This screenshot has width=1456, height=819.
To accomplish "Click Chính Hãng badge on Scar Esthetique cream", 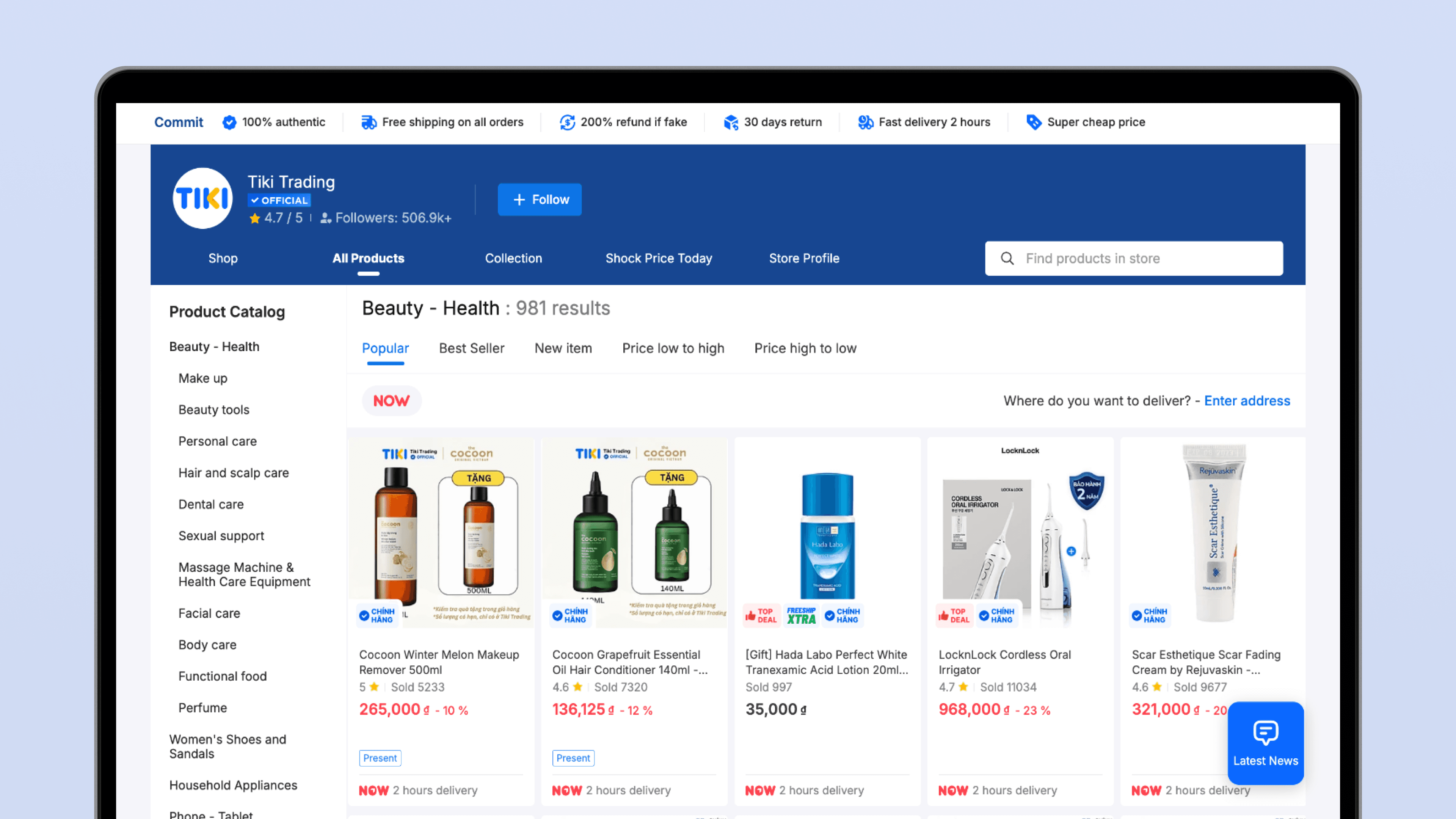I will 1150,615.
